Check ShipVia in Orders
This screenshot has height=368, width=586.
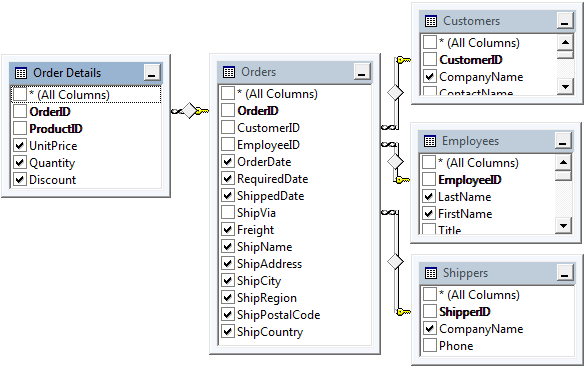point(228,213)
